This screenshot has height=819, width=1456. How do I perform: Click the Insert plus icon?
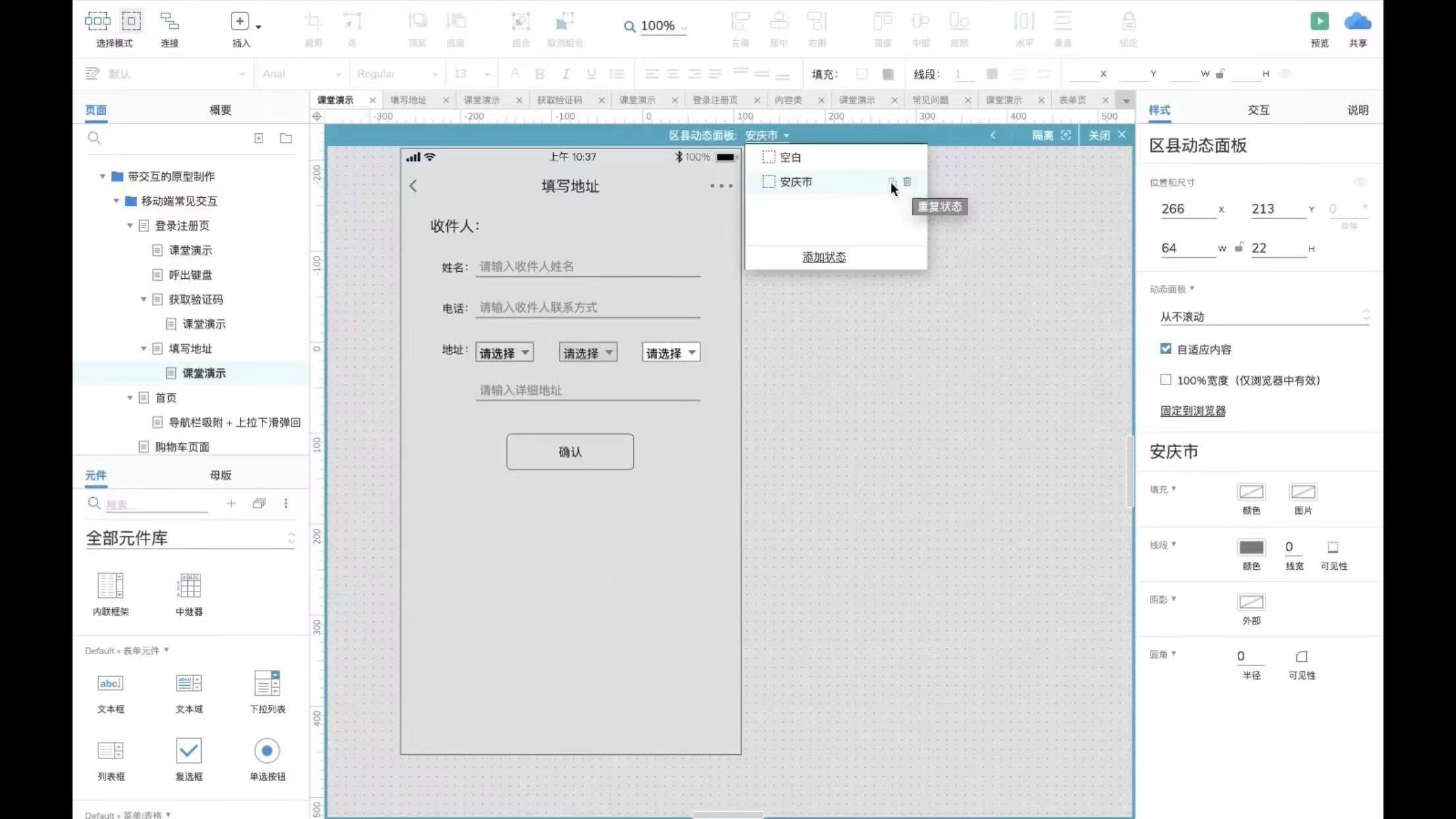(239, 22)
